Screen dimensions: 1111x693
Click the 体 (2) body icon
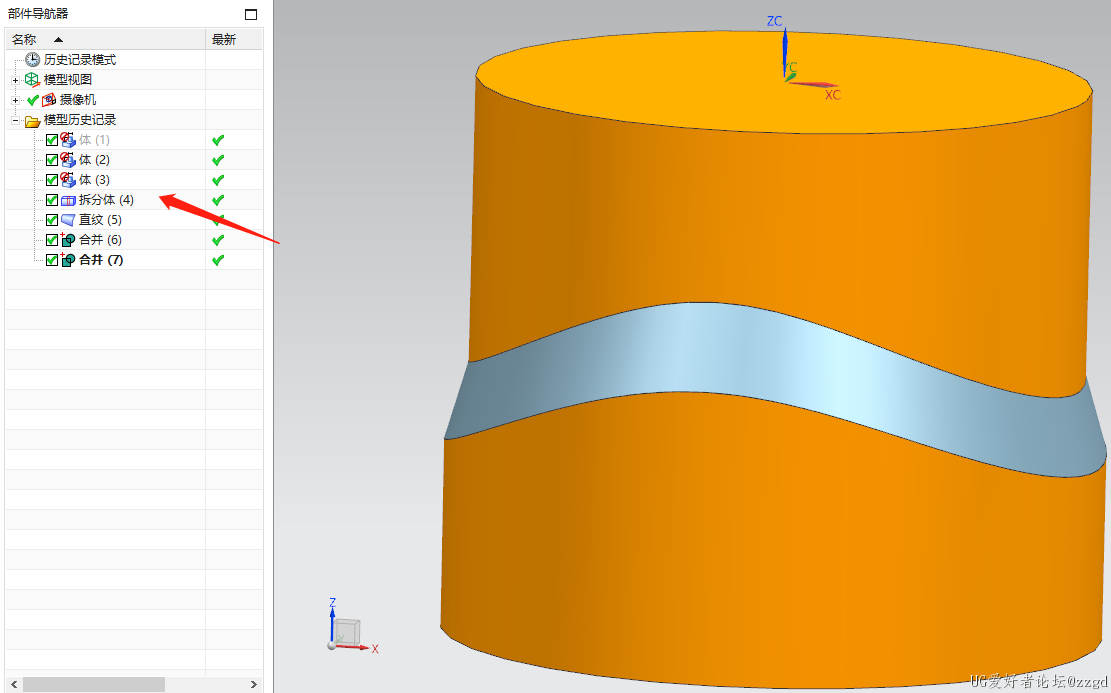pos(69,160)
